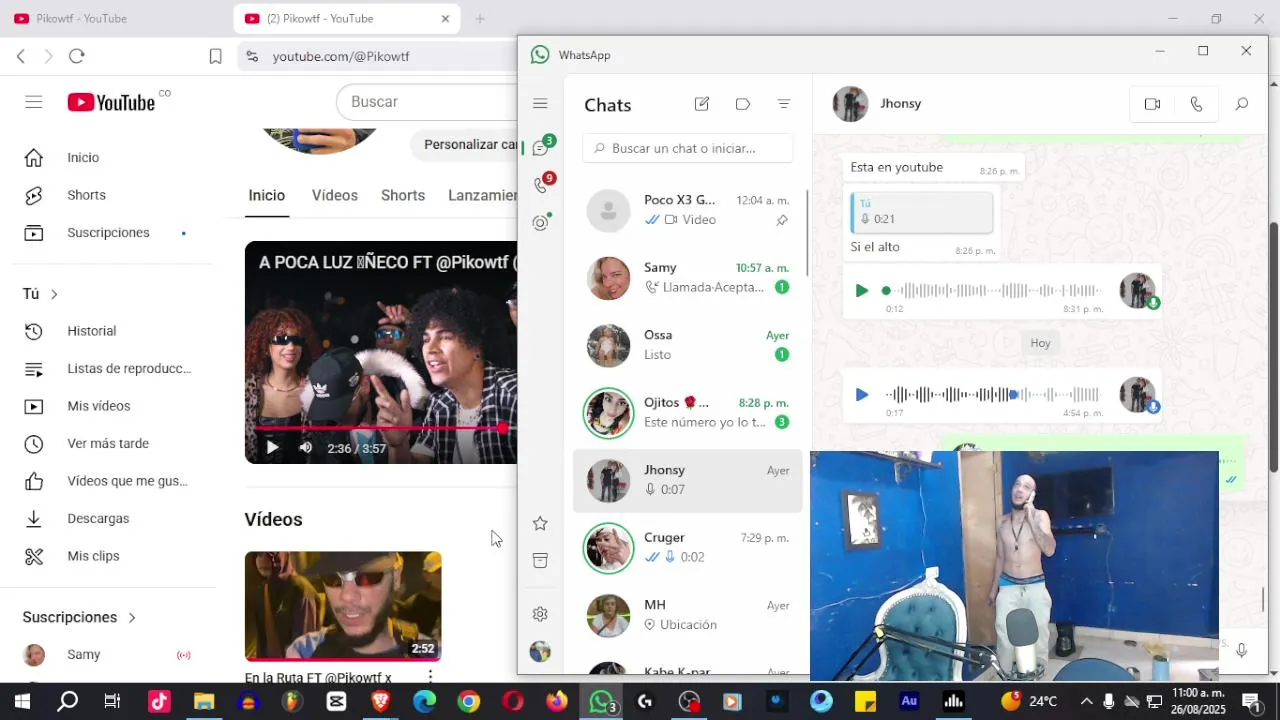The image size is (1280, 720).
Task: Open Listas de reproducción in sidebar
Action: pyautogui.click(x=106, y=368)
